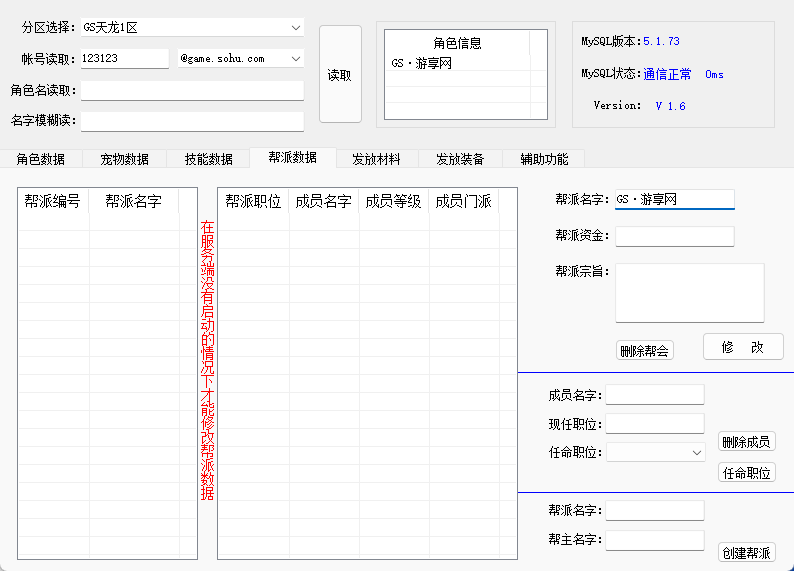This screenshot has width=794, height=571.
Task: Select the 技能数据 tab
Action: coord(209,159)
